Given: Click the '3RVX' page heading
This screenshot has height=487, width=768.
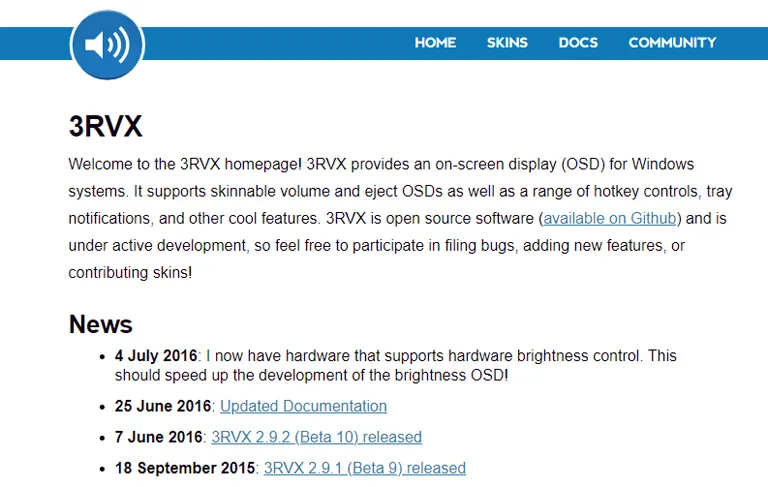Looking at the screenshot, I should pos(105,126).
